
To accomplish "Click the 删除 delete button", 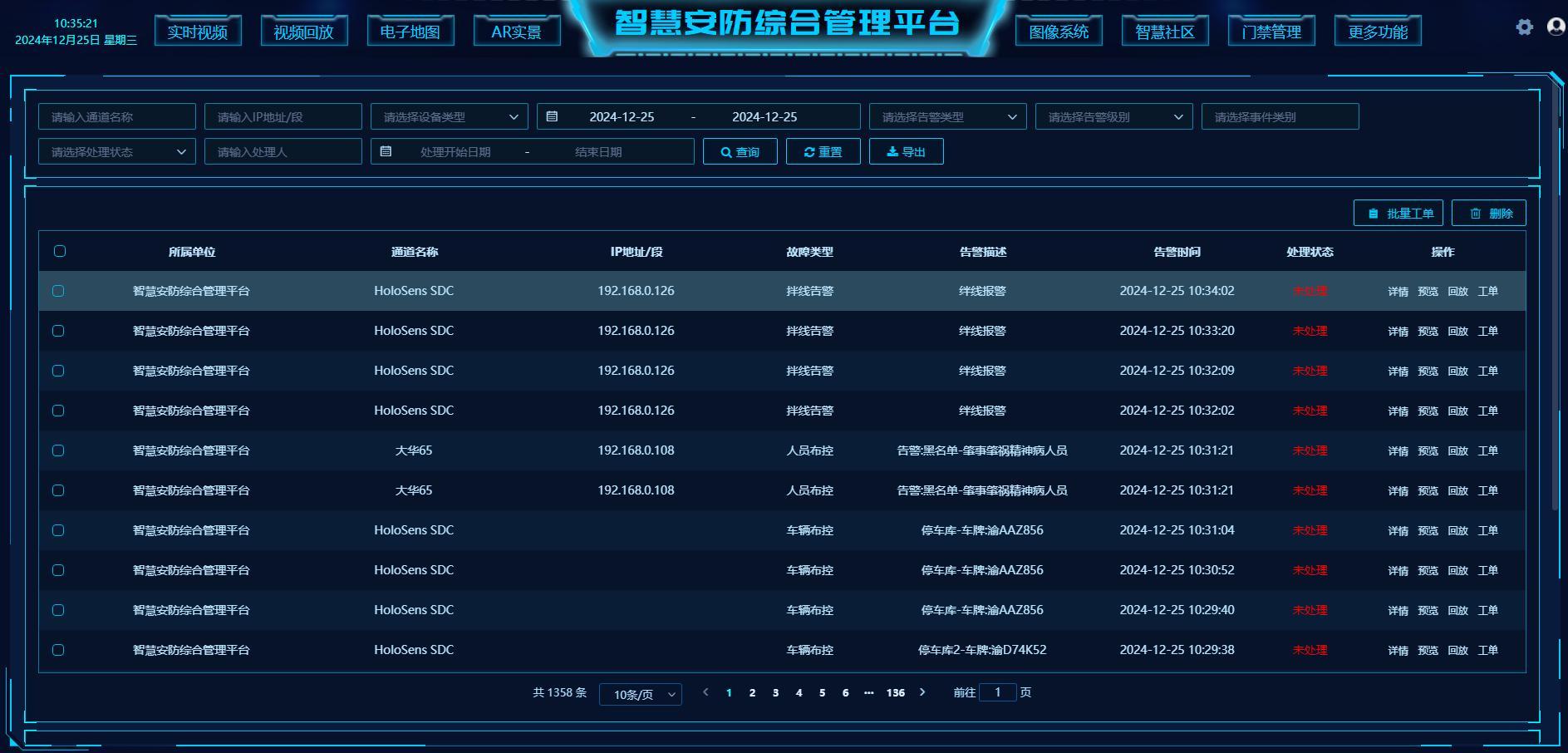I will click(1489, 213).
